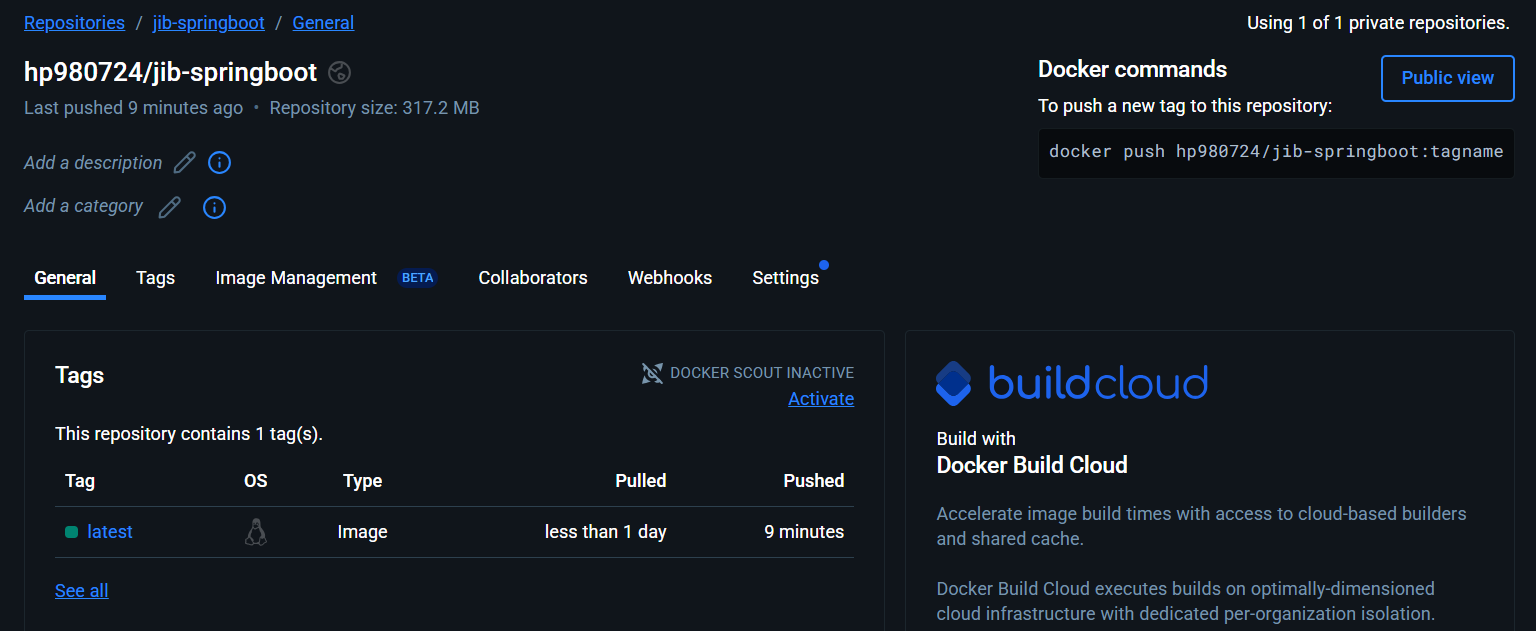Screen dimensions: 1536x631
Task: Click the See all tags link
Action: tap(82, 591)
